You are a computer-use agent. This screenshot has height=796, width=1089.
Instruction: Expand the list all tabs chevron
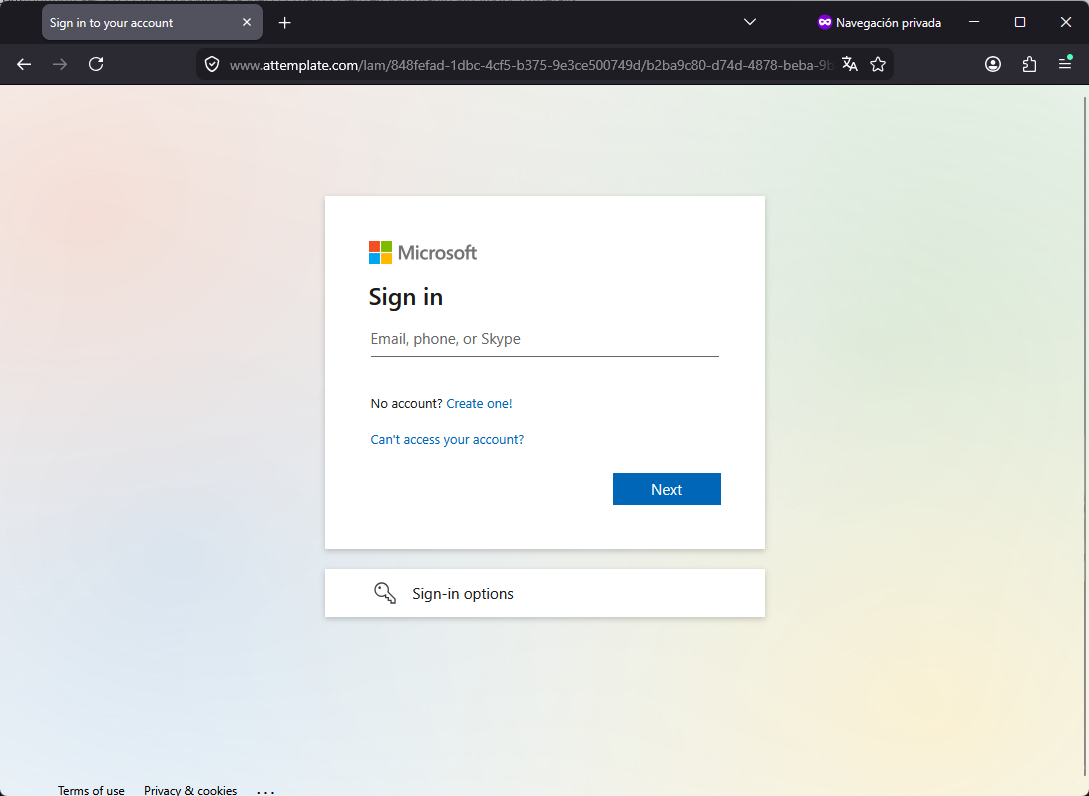pos(749,22)
